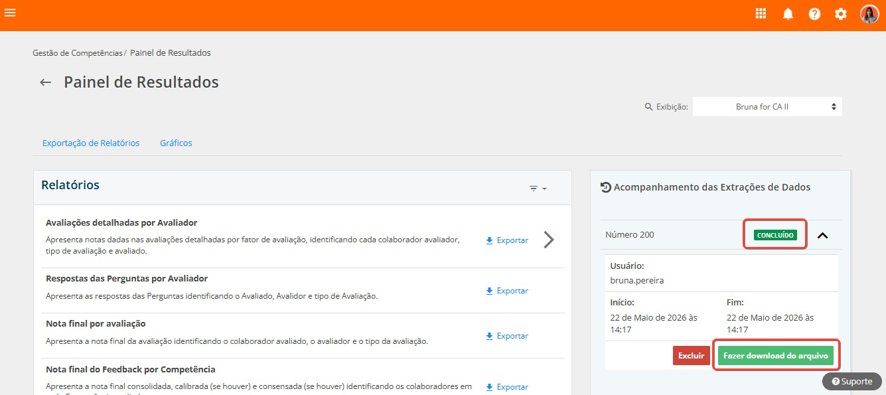This screenshot has width=886, height=395.
Task: Export Respostas das Perguntas por Avaliador
Action: point(507,290)
